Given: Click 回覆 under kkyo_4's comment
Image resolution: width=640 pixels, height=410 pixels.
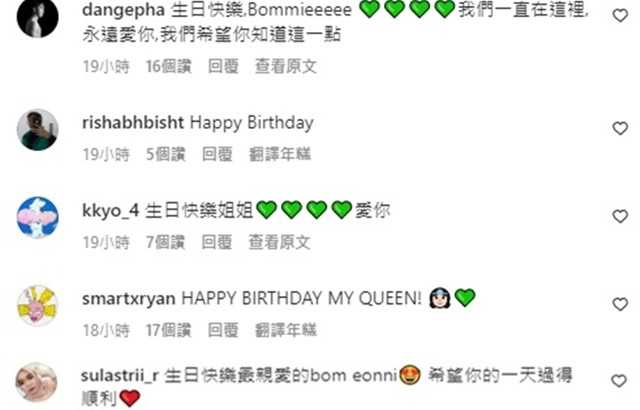Looking at the screenshot, I should tap(217, 242).
